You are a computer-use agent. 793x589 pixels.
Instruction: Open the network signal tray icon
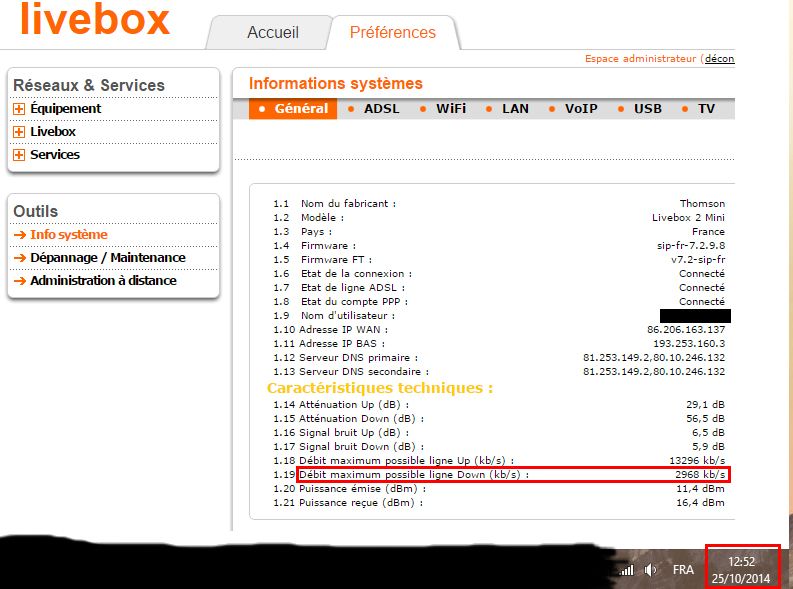[x=627, y=570]
